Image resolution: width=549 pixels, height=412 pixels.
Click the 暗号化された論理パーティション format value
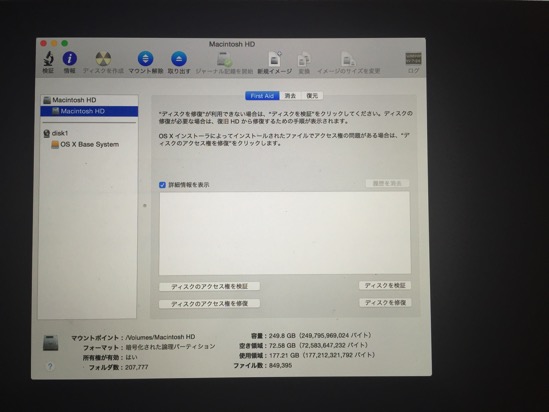pos(170,347)
